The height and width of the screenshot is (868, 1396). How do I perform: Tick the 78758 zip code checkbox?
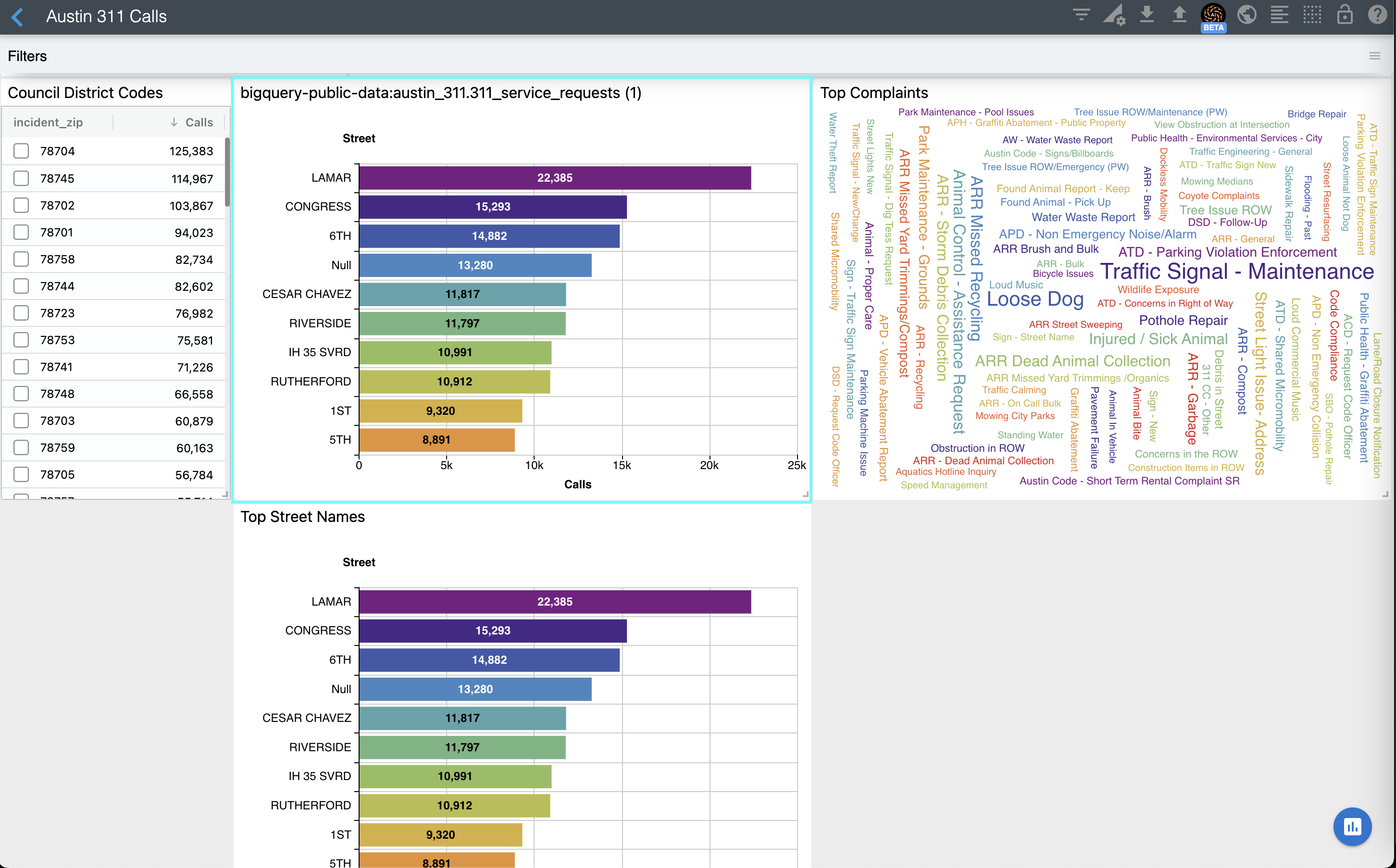21,260
